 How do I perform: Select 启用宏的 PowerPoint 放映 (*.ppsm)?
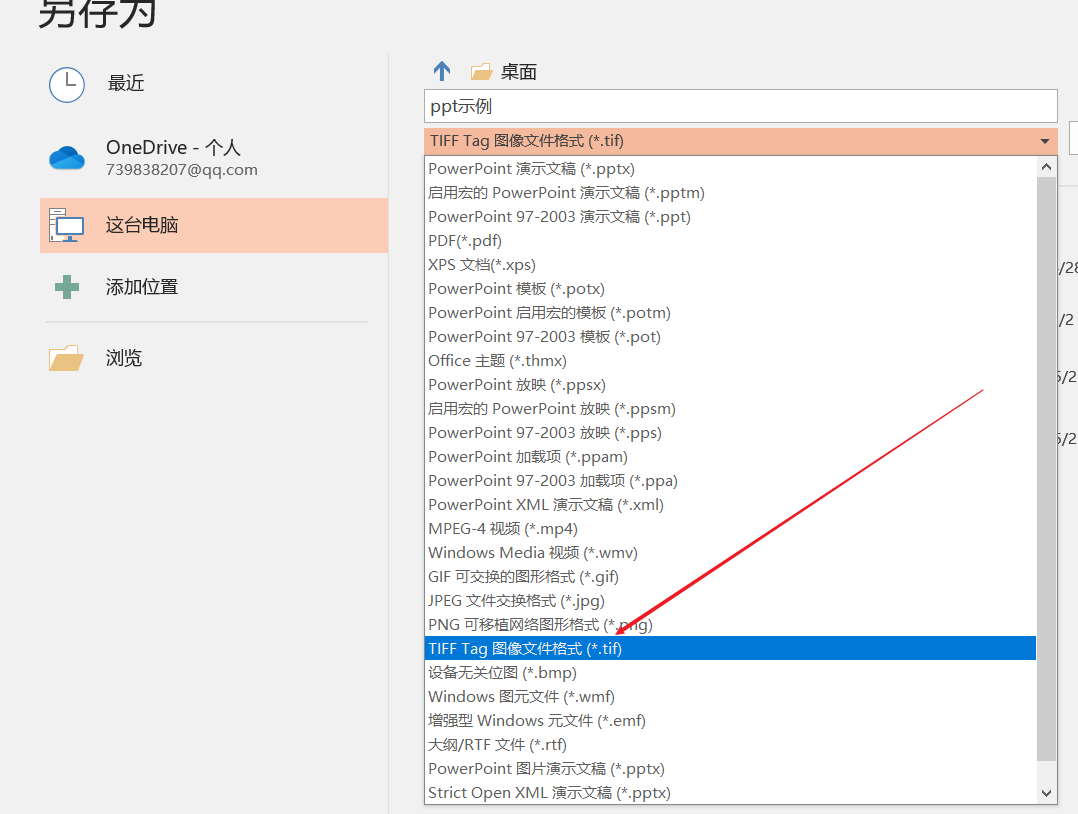[x=730, y=408]
